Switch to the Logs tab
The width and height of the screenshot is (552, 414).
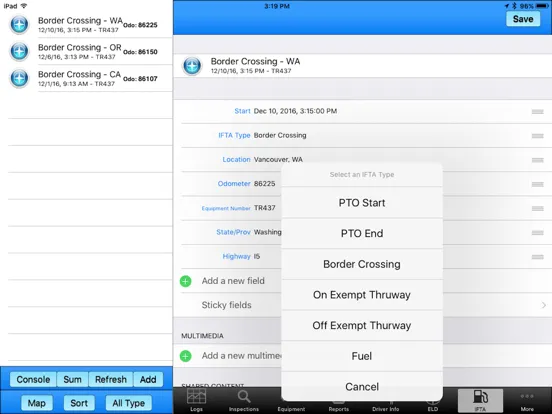(196, 400)
